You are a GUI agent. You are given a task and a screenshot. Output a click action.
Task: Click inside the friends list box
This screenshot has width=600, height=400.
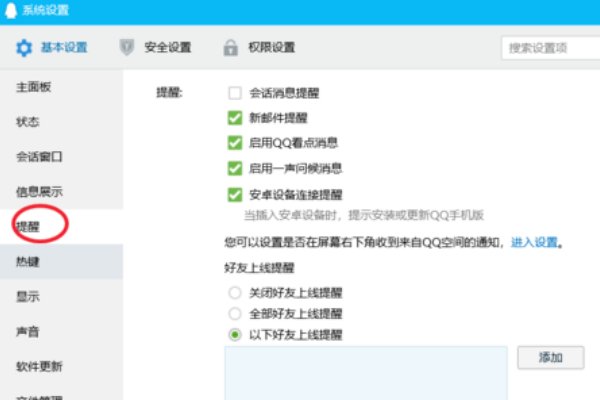366,373
